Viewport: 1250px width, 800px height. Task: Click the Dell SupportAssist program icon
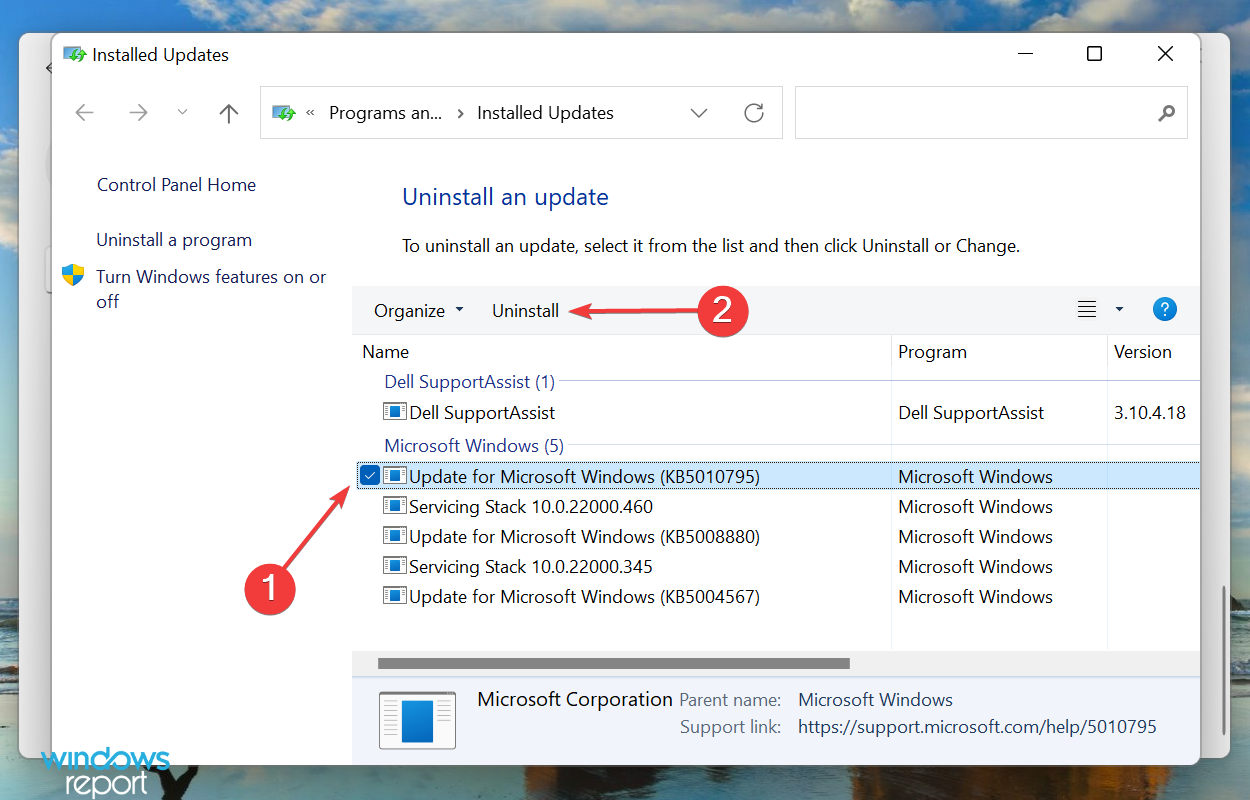click(393, 412)
